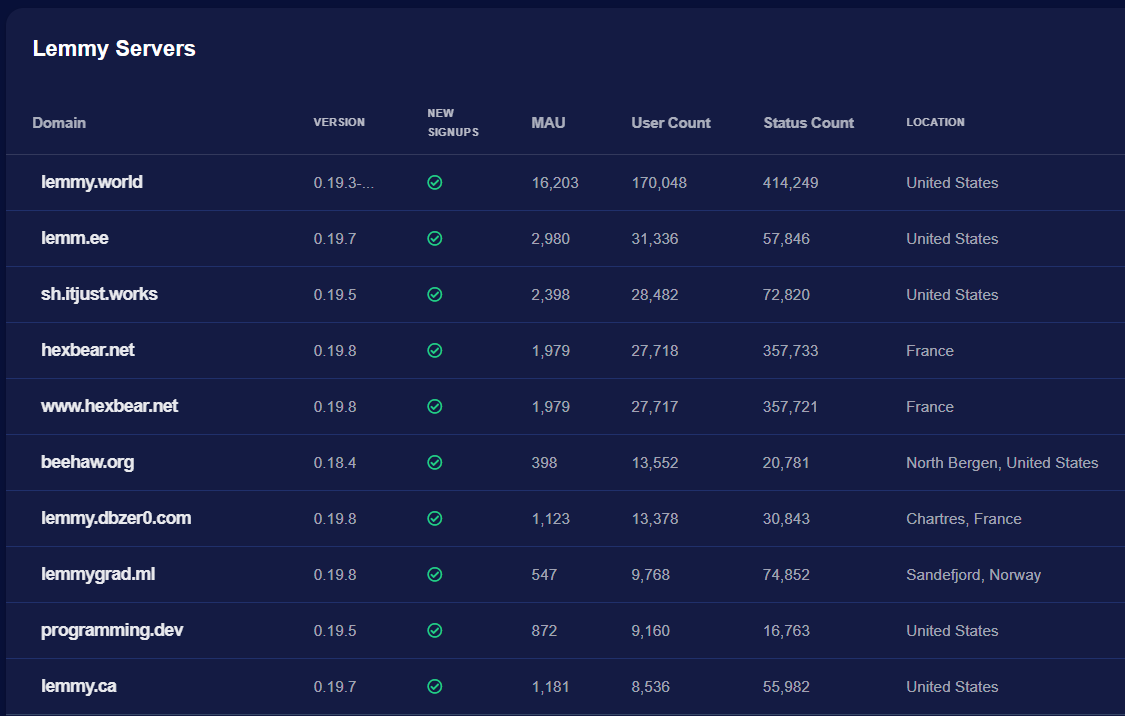This screenshot has height=716, width=1125.
Task: Click the MAU value 398
Action: pos(544,463)
